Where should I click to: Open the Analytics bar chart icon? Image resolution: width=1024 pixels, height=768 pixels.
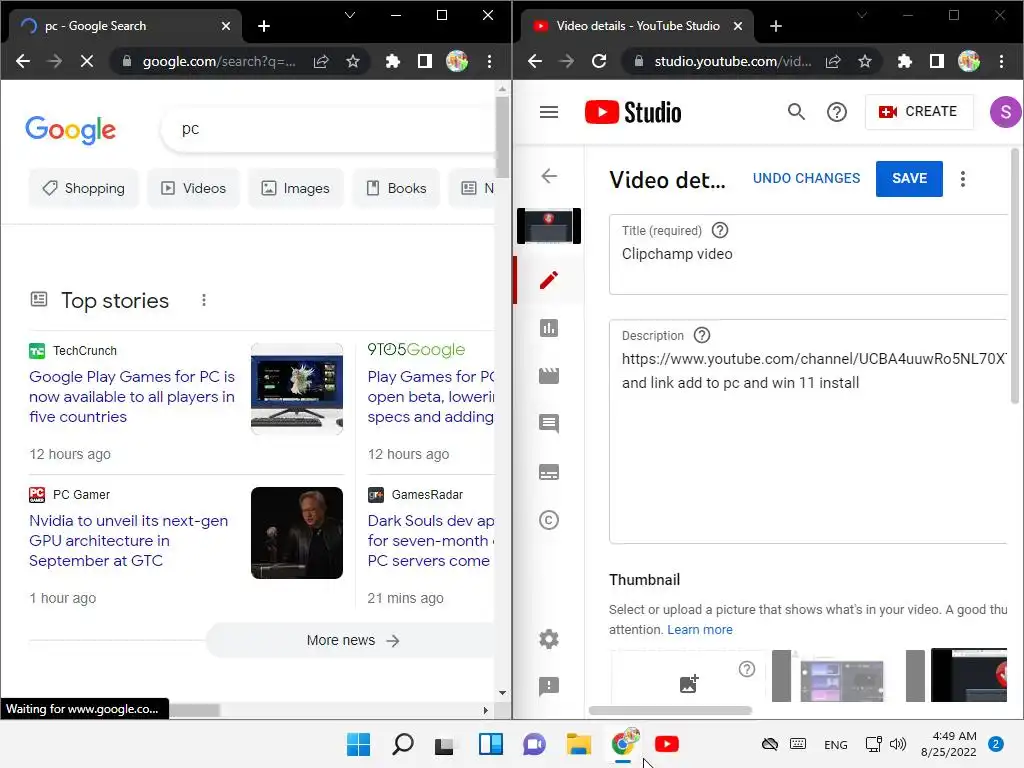[x=549, y=328]
